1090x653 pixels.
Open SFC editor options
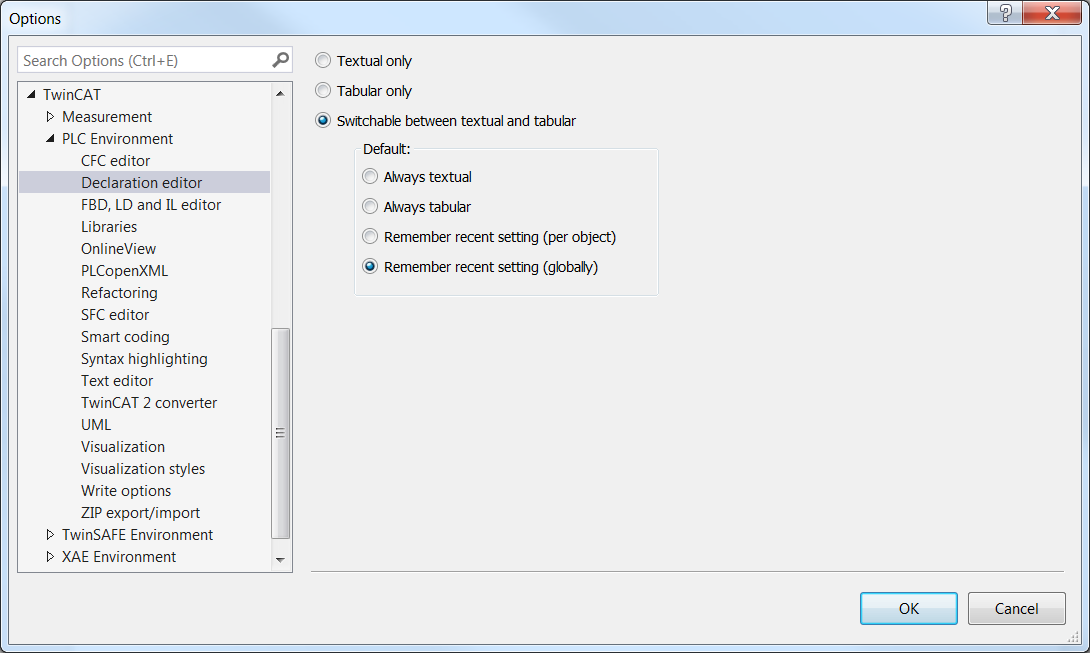pyautogui.click(x=115, y=315)
